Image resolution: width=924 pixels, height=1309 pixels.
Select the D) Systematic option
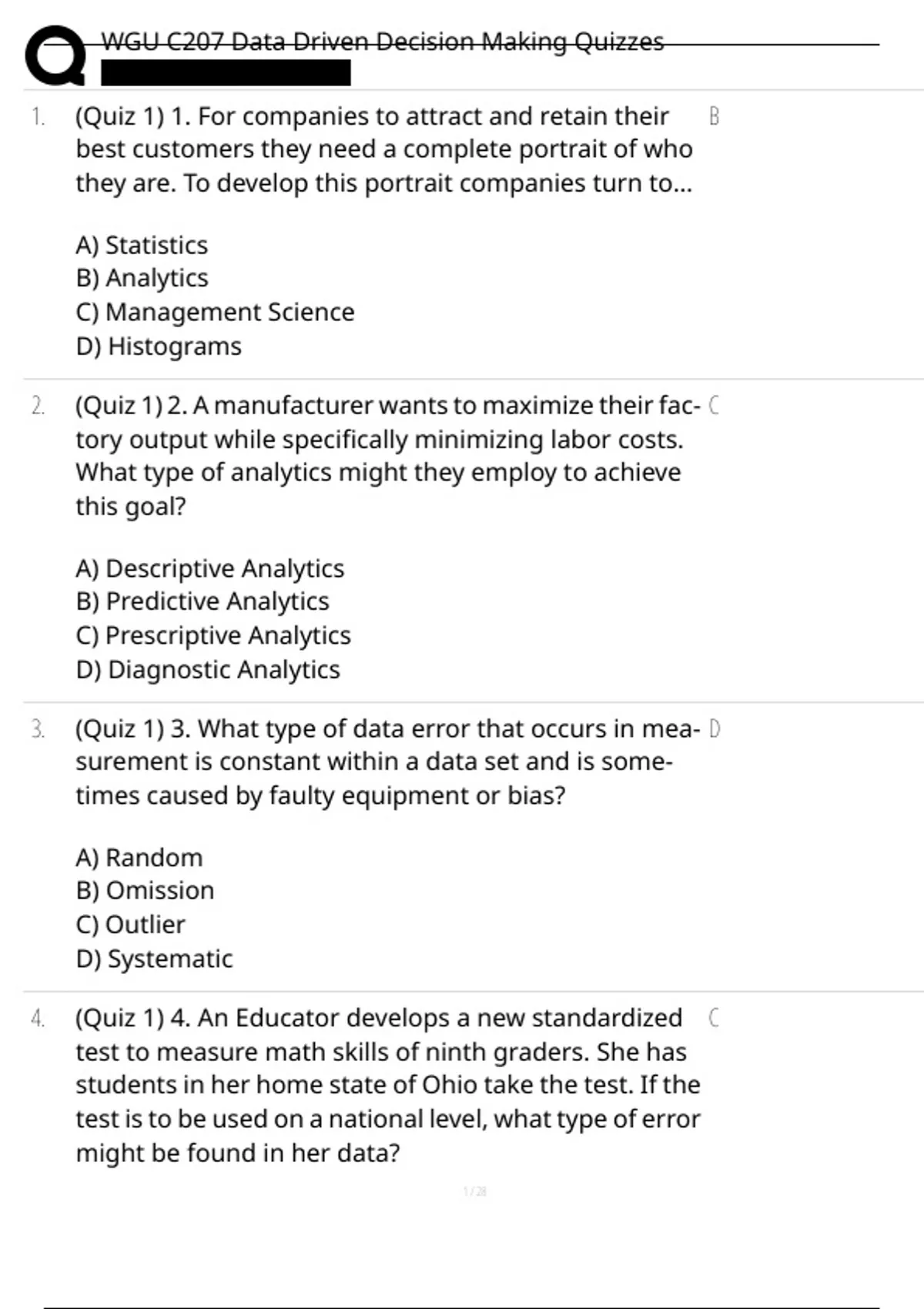tap(154, 959)
